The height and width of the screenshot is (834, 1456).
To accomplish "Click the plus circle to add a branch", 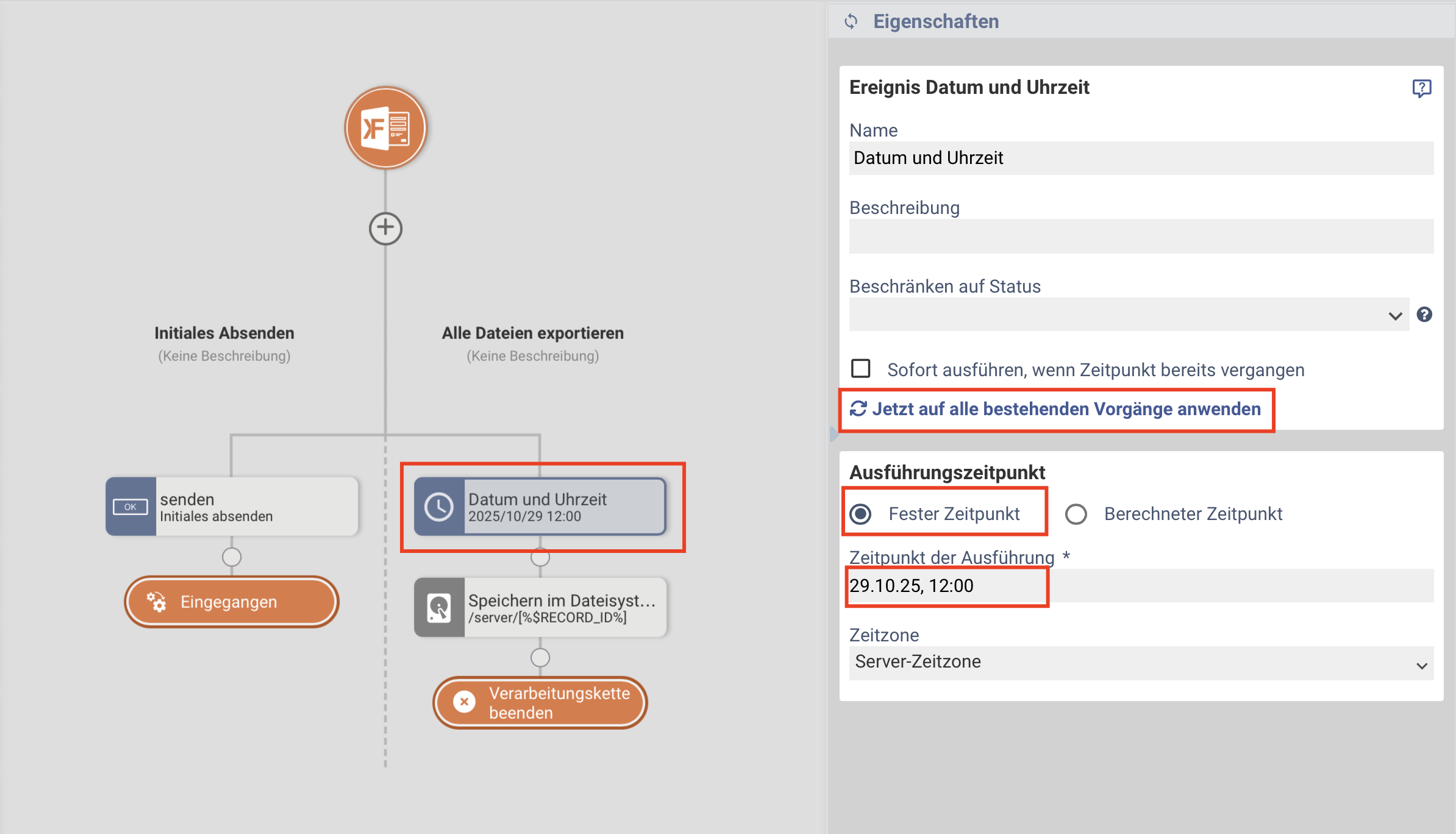I will coord(385,229).
